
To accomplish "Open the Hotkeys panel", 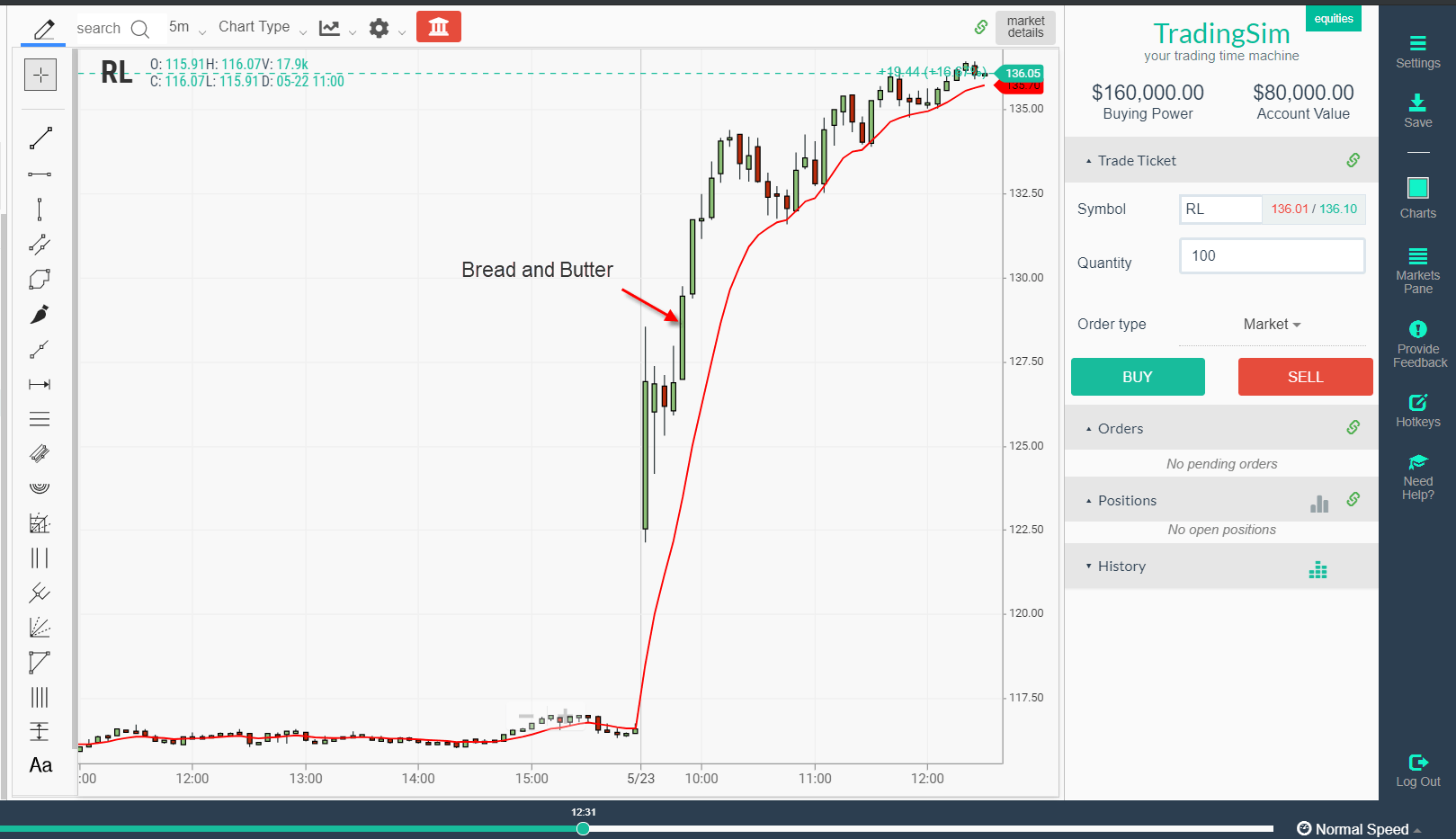I will coord(1417,409).
